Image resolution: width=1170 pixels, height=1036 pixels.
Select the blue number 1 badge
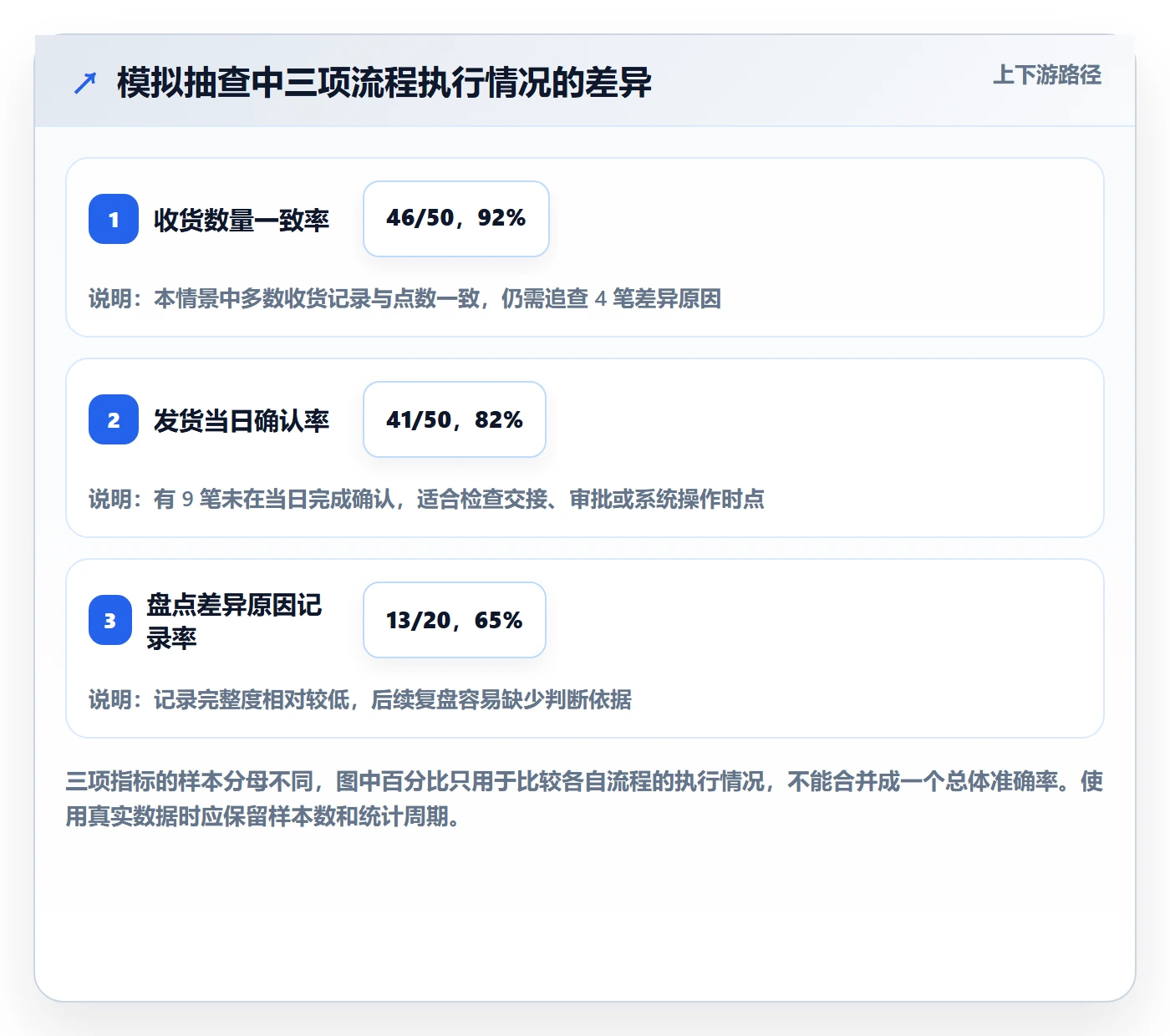(114, 219)
